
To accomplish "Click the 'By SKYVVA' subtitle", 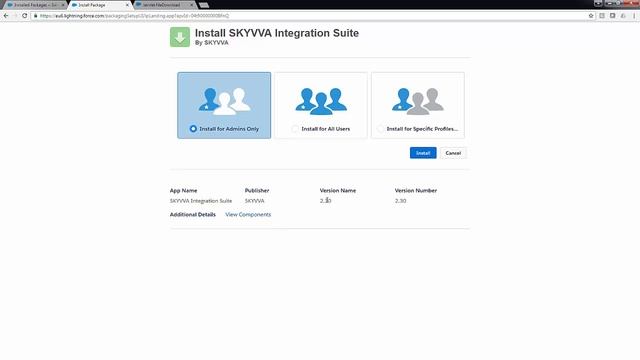I will [x=211, y=43].
